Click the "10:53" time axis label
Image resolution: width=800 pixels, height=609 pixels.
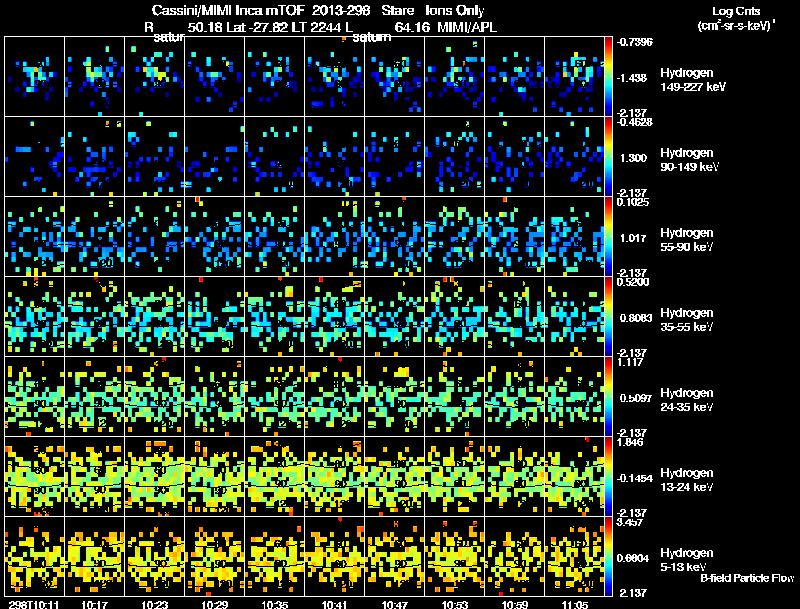(455, 604)
